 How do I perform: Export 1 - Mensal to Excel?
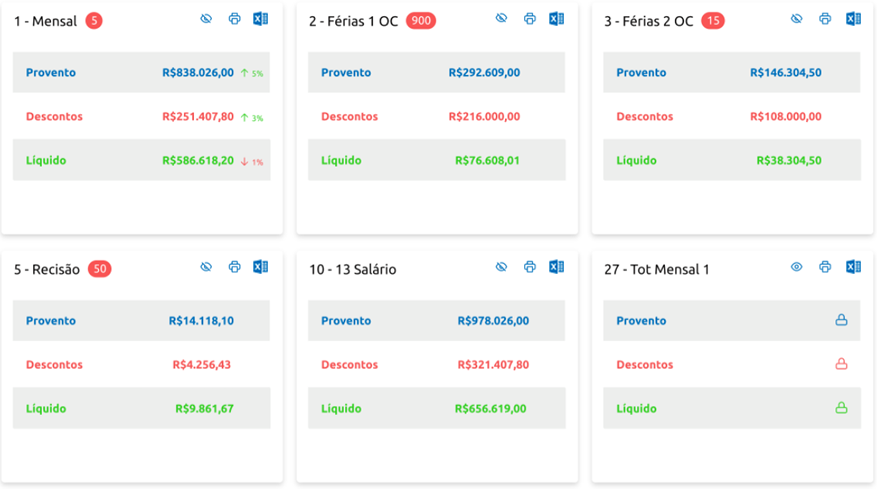pyautogui.click(x=260, y=19)
